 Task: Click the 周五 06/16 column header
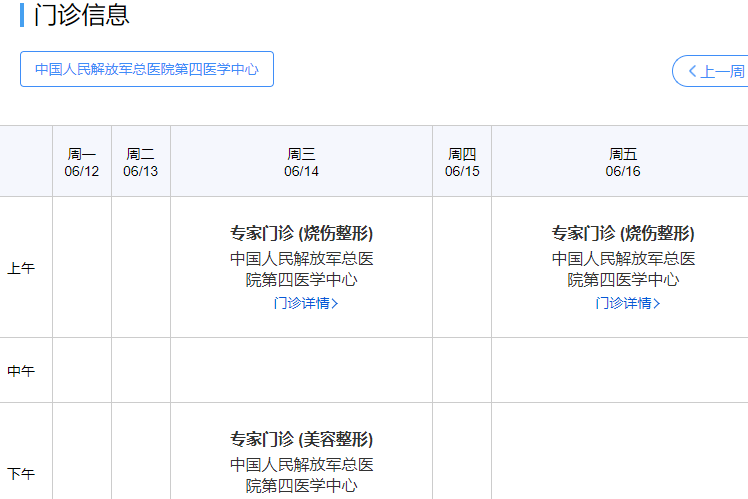[x=623, y=162]
